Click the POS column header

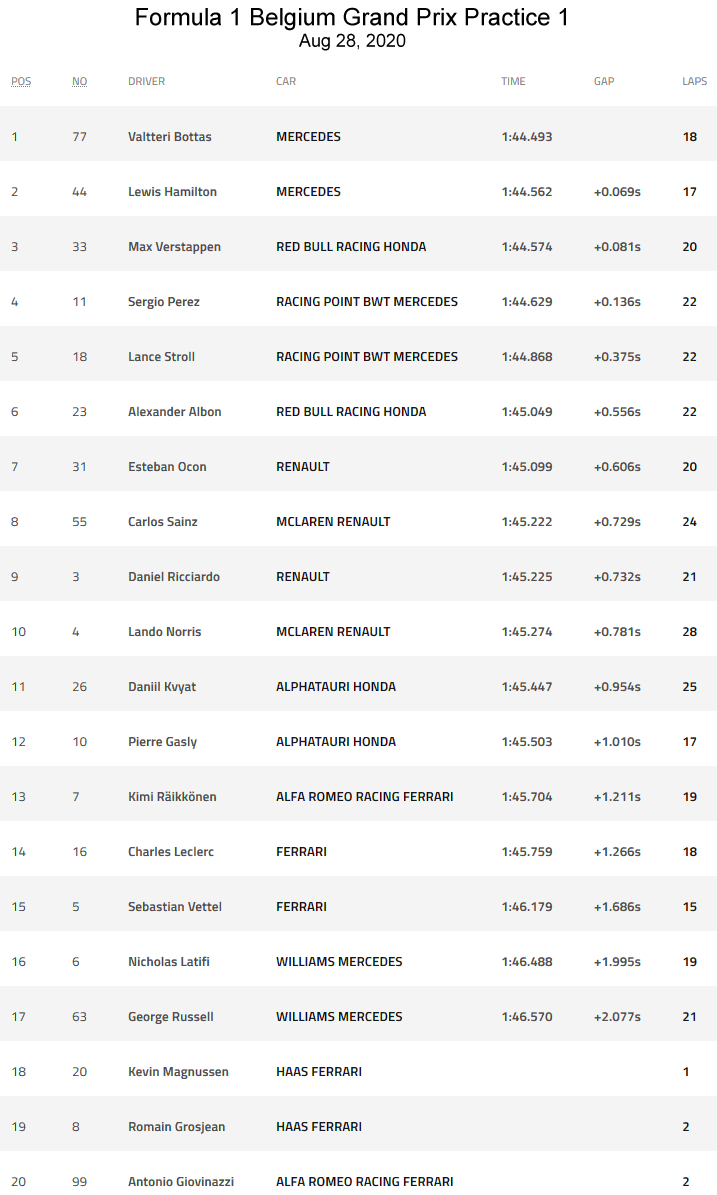coord(21,81)
